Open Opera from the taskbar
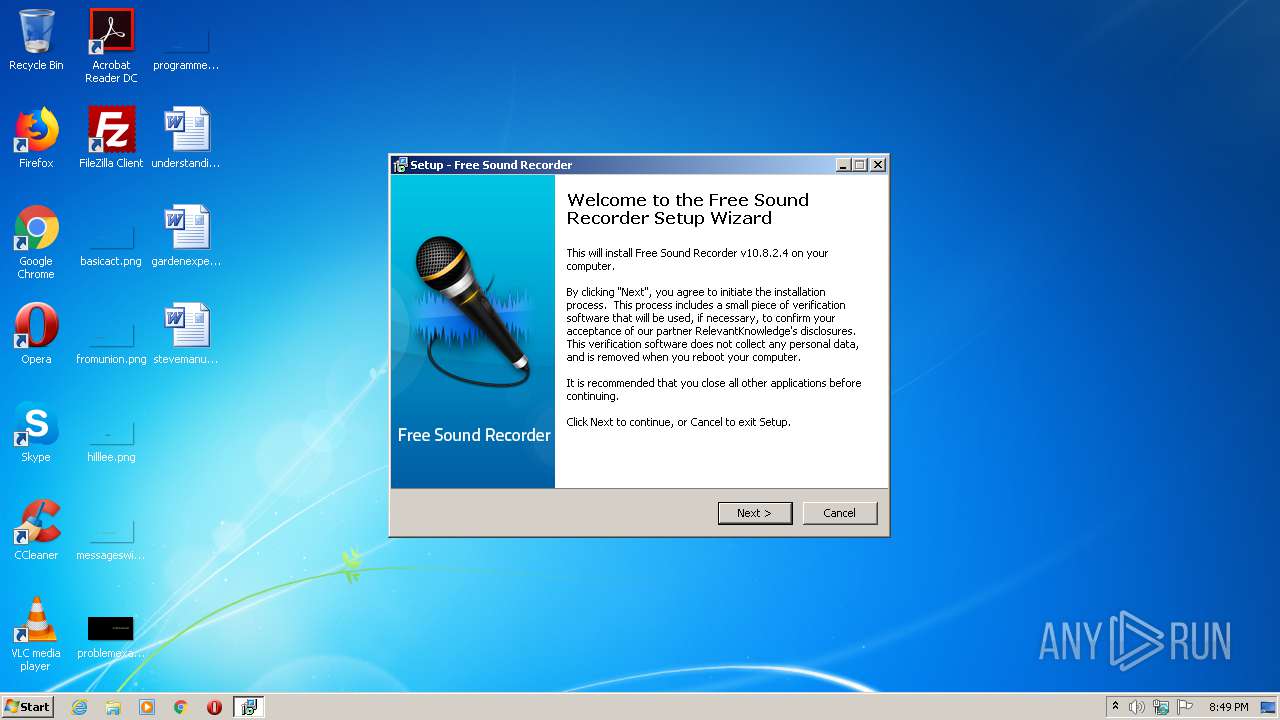Viewport: 1280px width, 720px height. pos(214,707)
